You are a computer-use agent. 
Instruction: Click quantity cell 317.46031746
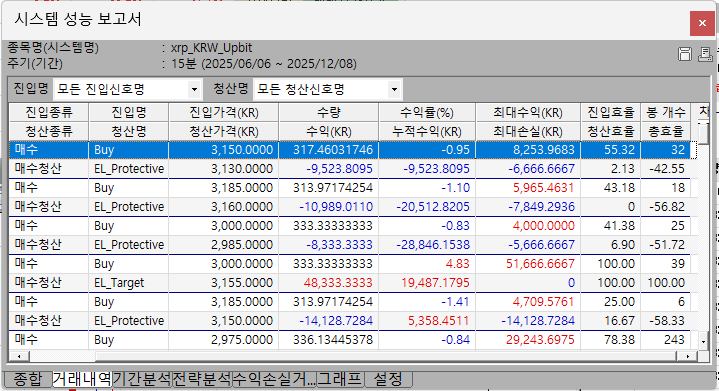click(x=329, y=150)
